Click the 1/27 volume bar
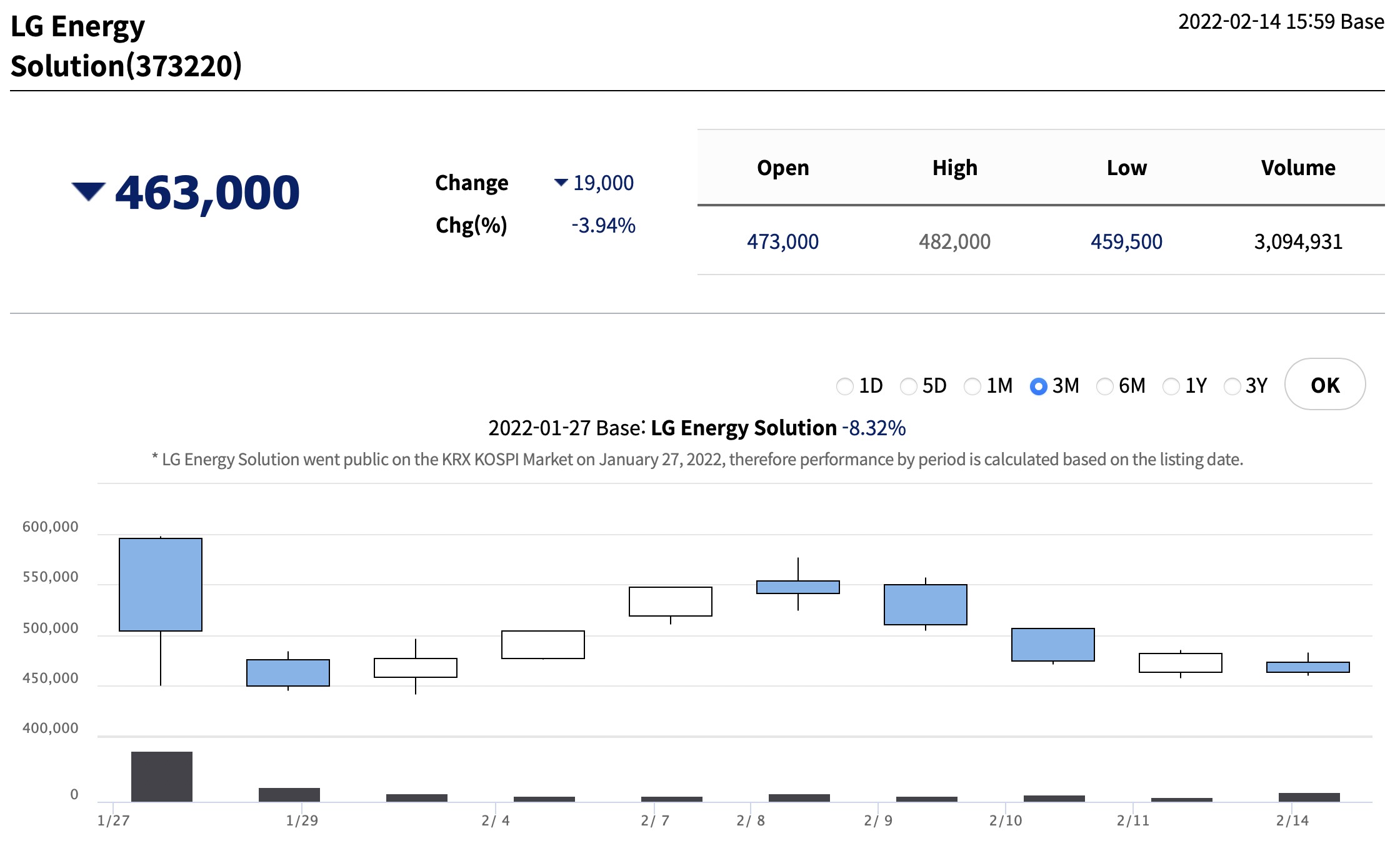 point(162,776)
